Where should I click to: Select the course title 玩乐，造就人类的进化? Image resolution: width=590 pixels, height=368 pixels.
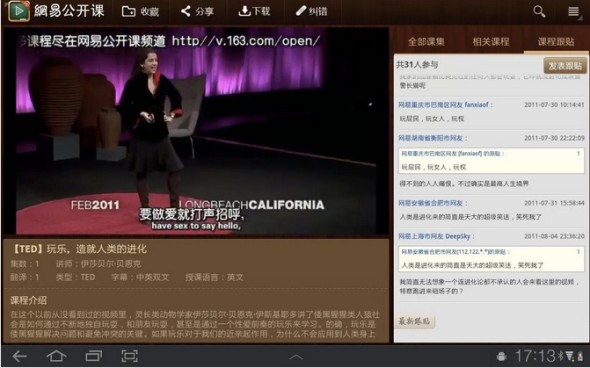[96, 249]
